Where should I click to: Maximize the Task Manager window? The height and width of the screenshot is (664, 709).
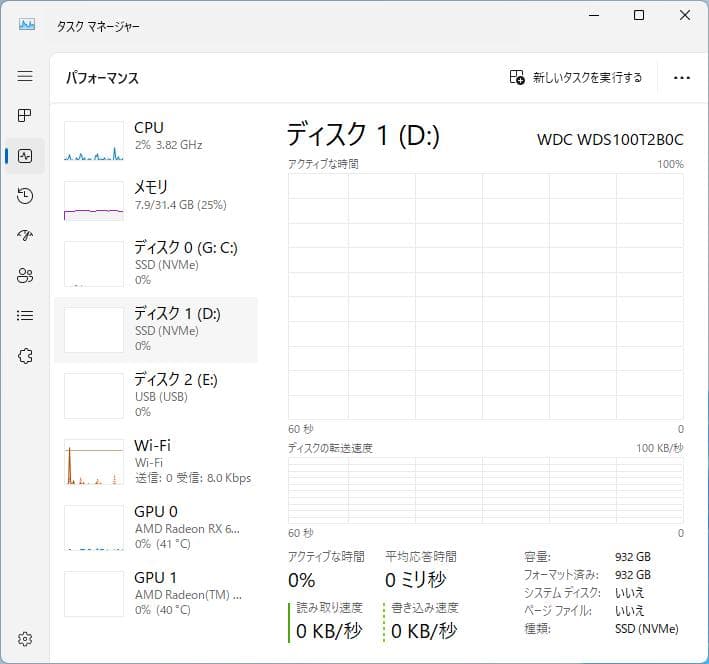pyautogui.click(x=639, y=15)
